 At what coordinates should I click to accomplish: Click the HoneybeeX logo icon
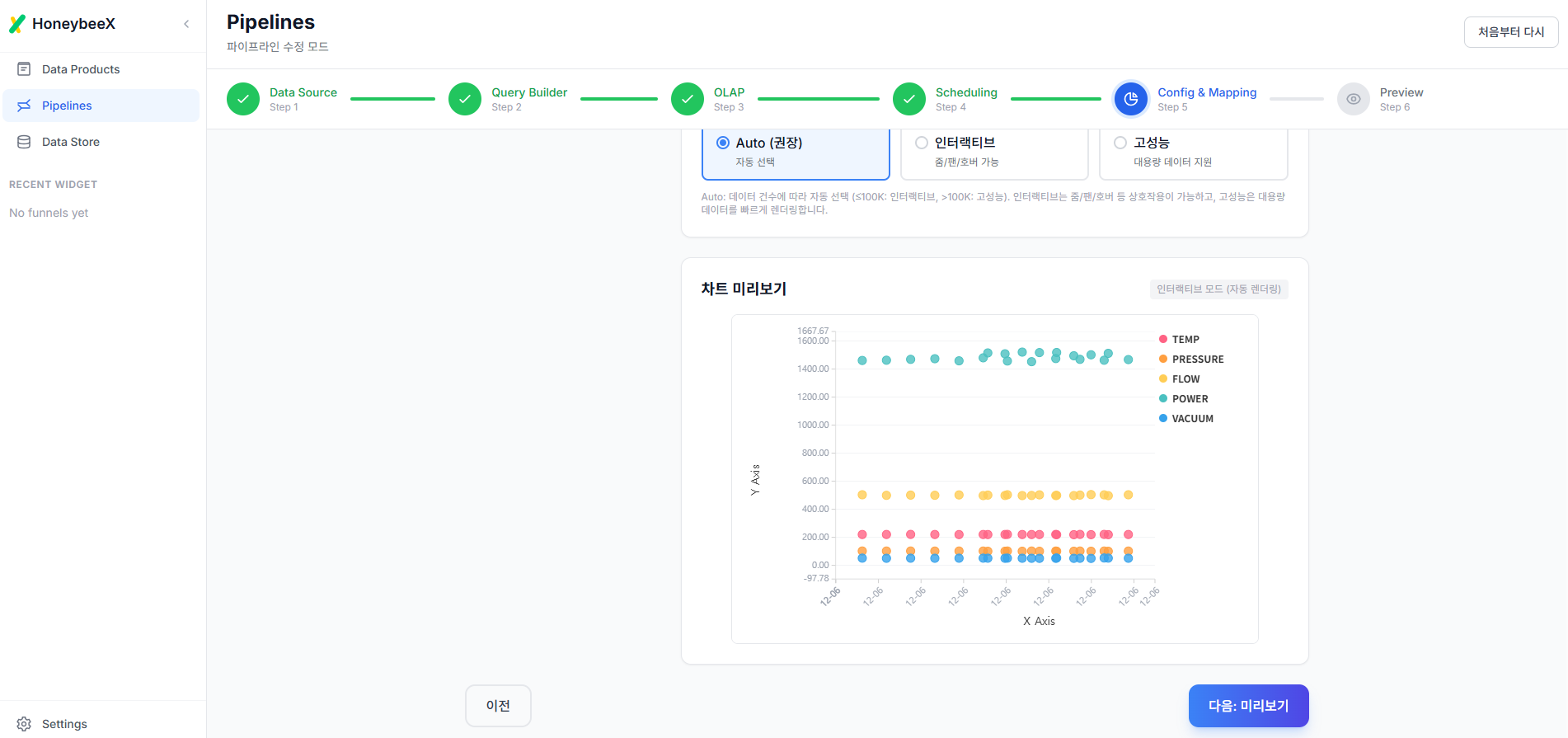pos(17,24)
